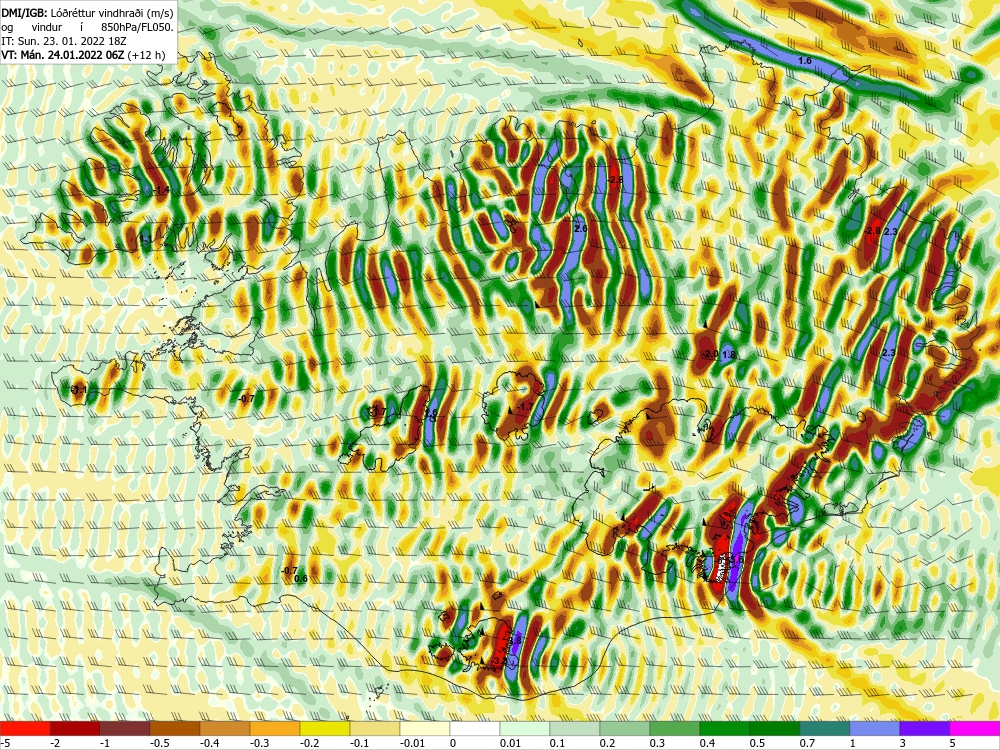The height and width of the screenshot is (750, 1000).
Task: Pick the medium green legend swatch above 0.3
Action: [x=675, y=728]
